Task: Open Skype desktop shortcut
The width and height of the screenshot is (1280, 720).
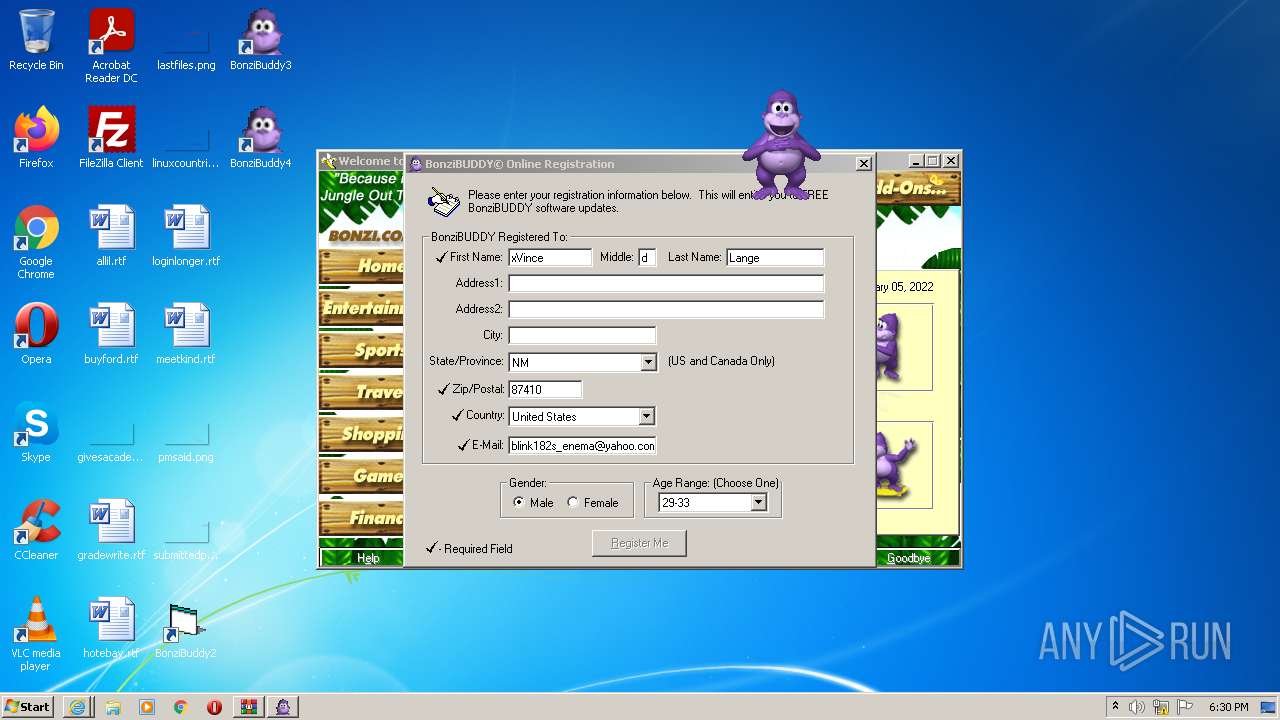Action: tap(36, 432)
